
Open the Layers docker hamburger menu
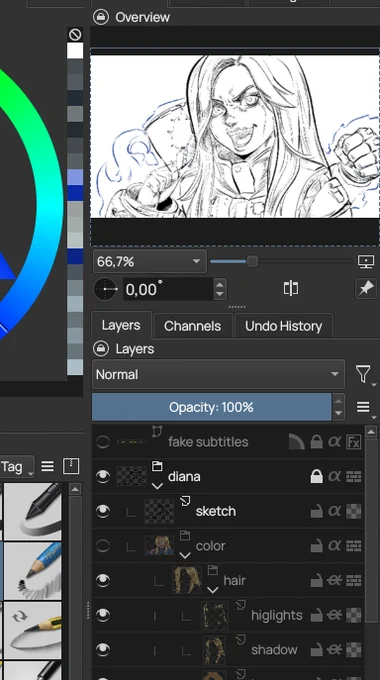tap(364, 407)
